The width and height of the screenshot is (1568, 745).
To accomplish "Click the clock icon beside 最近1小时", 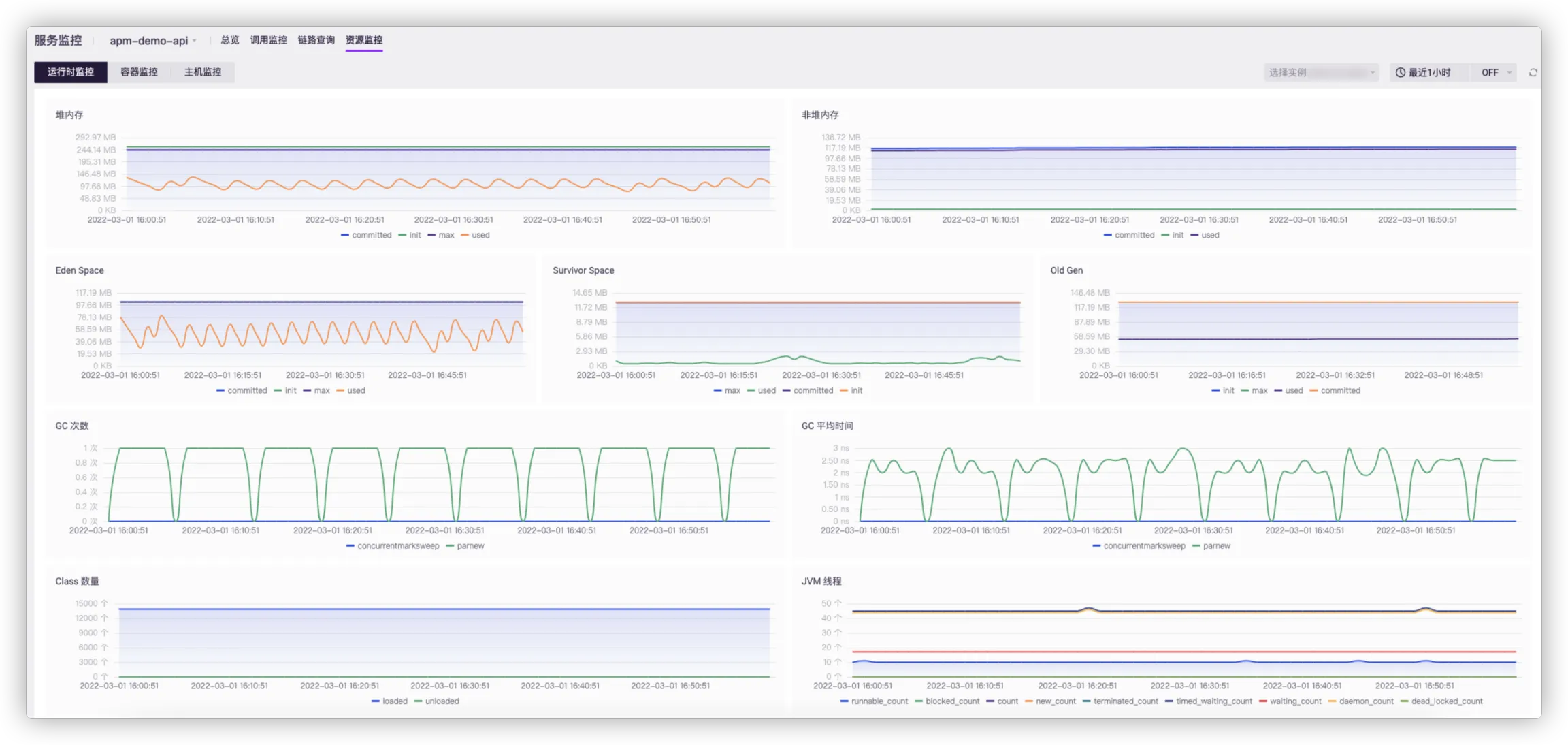I will click(x=1400, y=72).
